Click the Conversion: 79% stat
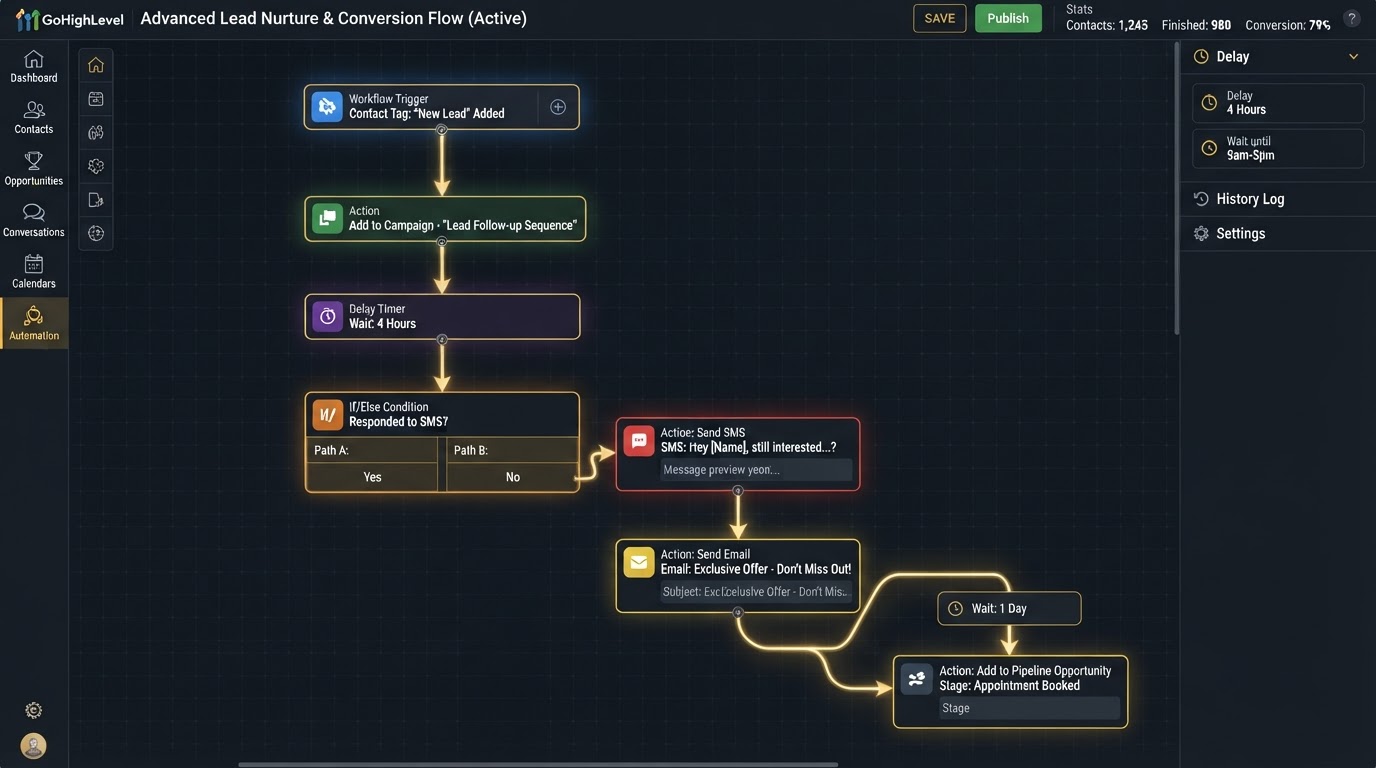Image resolution: width=1376 pixels, height=768 pixels. 1288,25
